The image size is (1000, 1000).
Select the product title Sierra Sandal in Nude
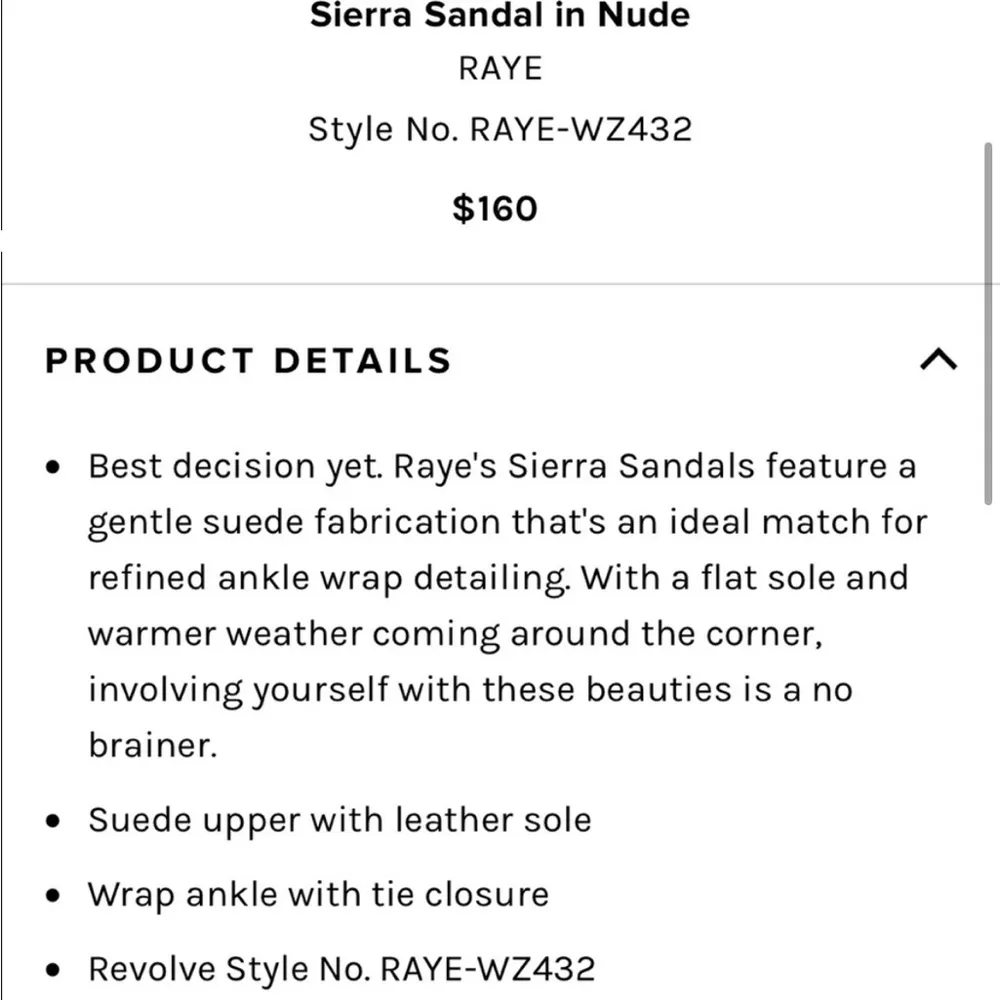click(x=500, y=16)
